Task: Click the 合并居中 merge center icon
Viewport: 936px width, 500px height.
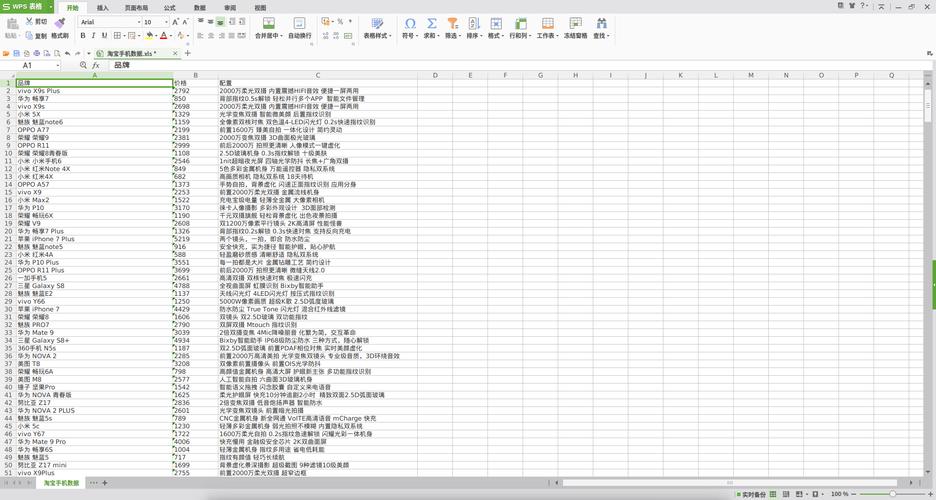Action: pyautogui.click(x=268, y=23)
